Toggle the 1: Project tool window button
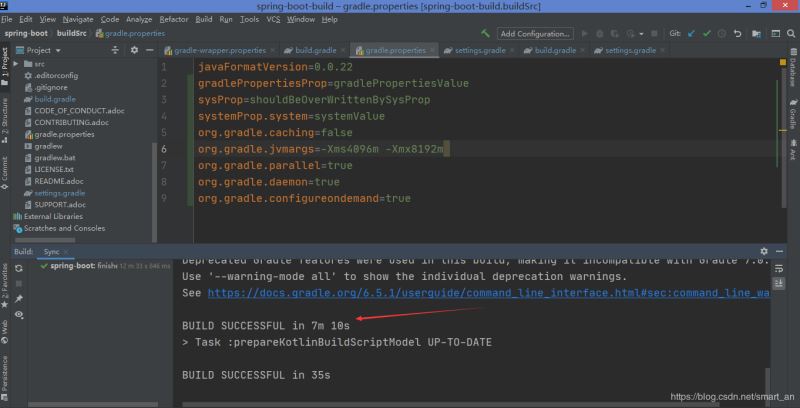 pyautogui.click(x=5, y=66)
